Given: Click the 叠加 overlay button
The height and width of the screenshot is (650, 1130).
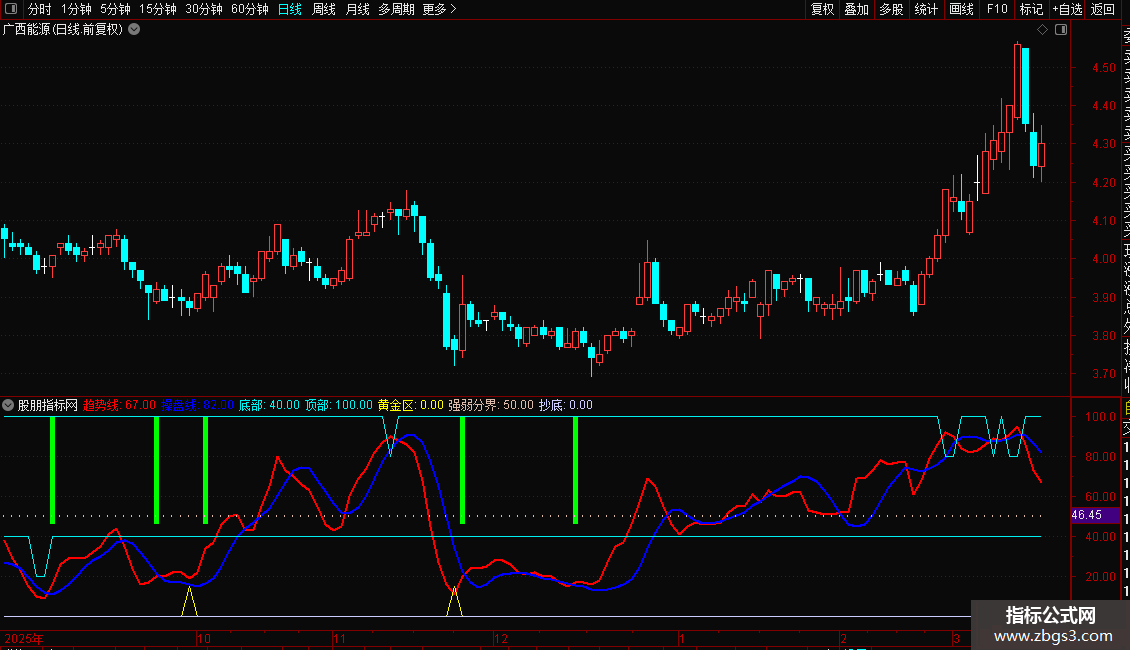Looking at the screenshot, I should (857, 9).
